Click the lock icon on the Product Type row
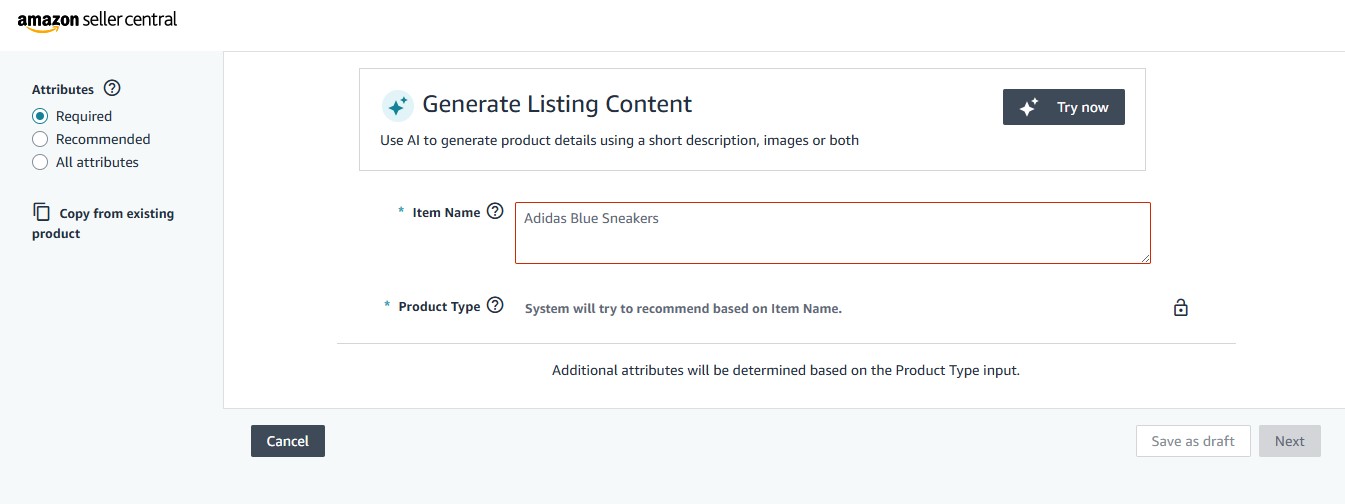Viewport: 1345px width, 504px height. coord(1180,308)
